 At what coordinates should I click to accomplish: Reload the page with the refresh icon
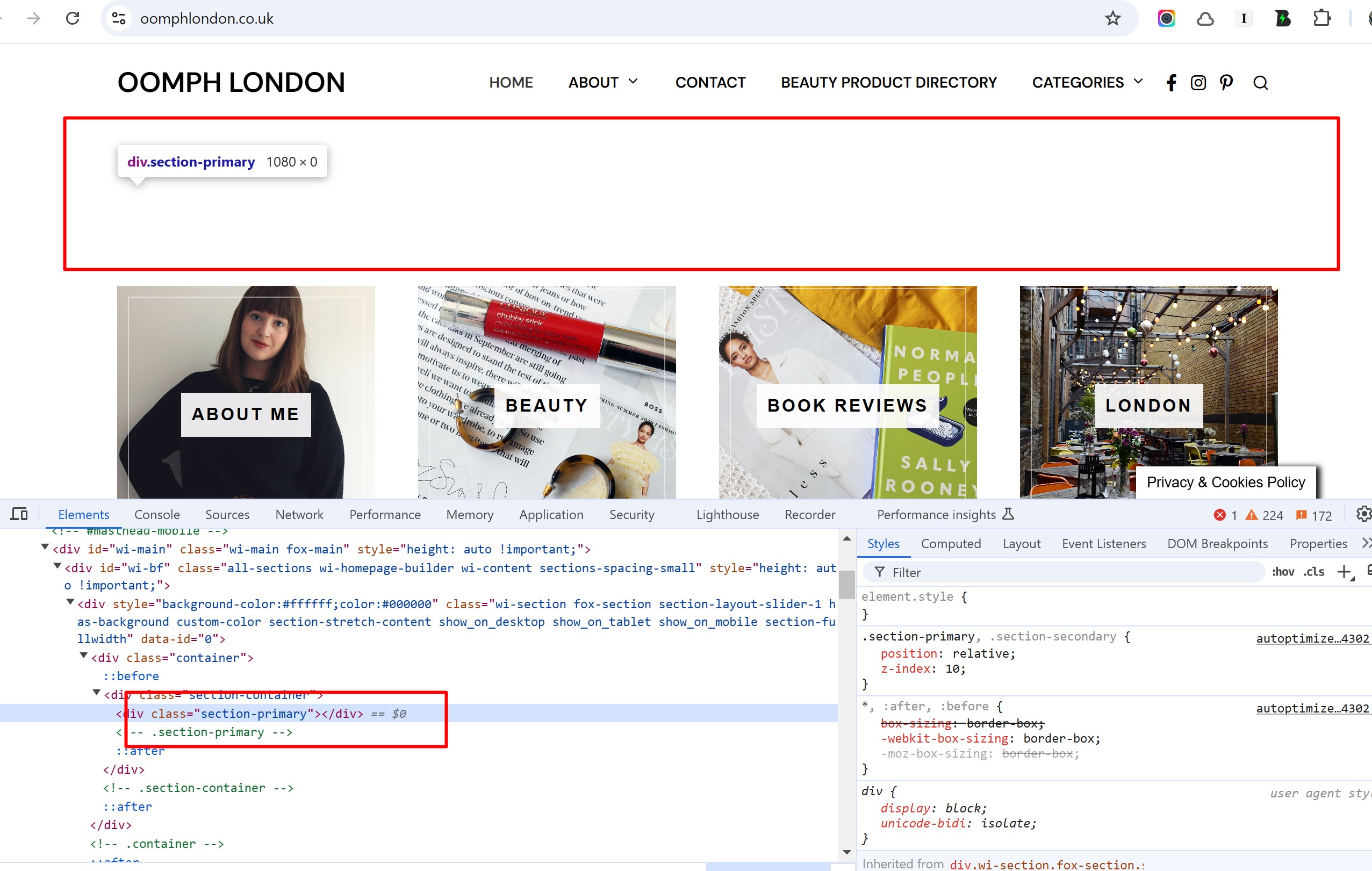(x=73, y=18)
